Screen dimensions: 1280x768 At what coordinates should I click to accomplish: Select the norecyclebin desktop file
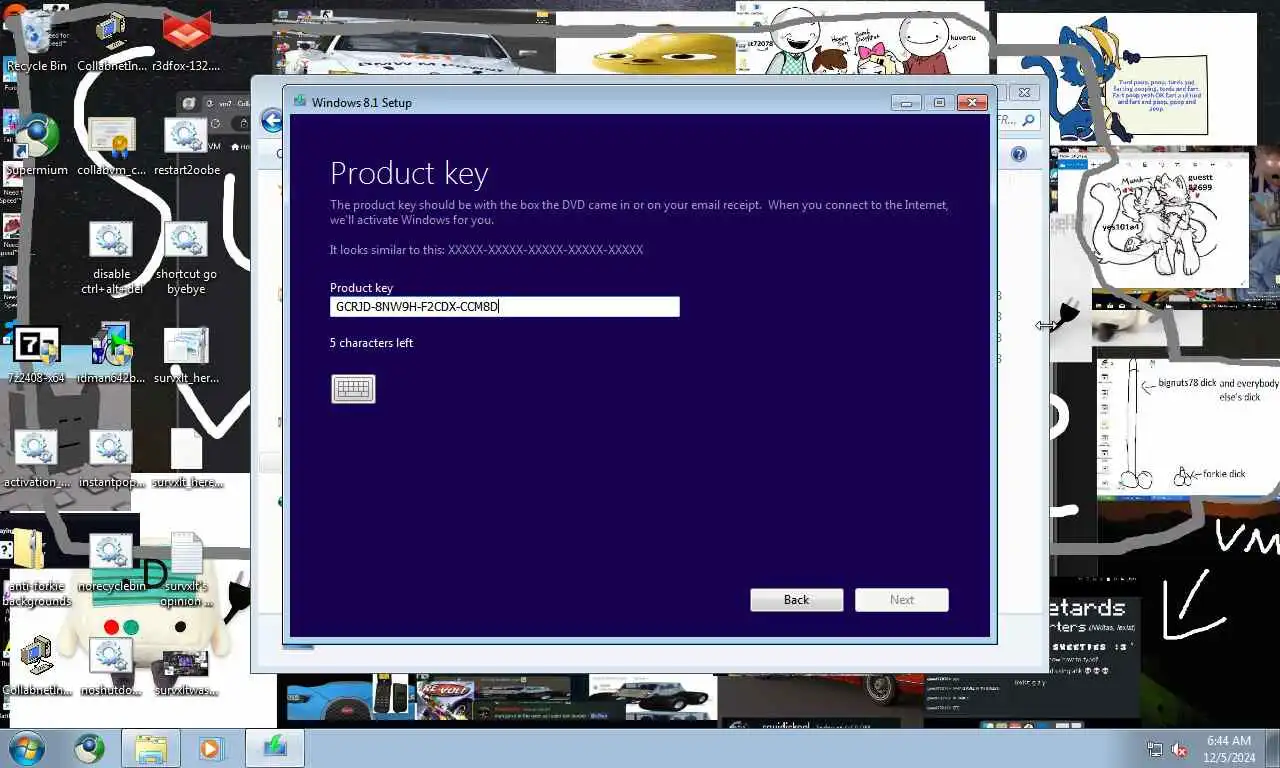pos(111,562)
